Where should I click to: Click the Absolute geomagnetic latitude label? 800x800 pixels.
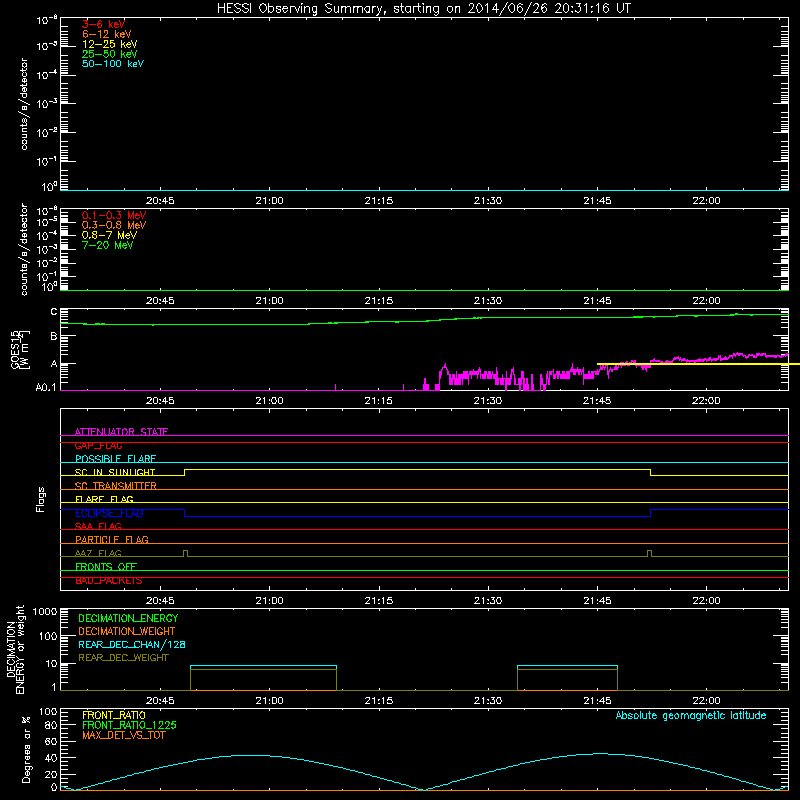click(x=691, y=716)
